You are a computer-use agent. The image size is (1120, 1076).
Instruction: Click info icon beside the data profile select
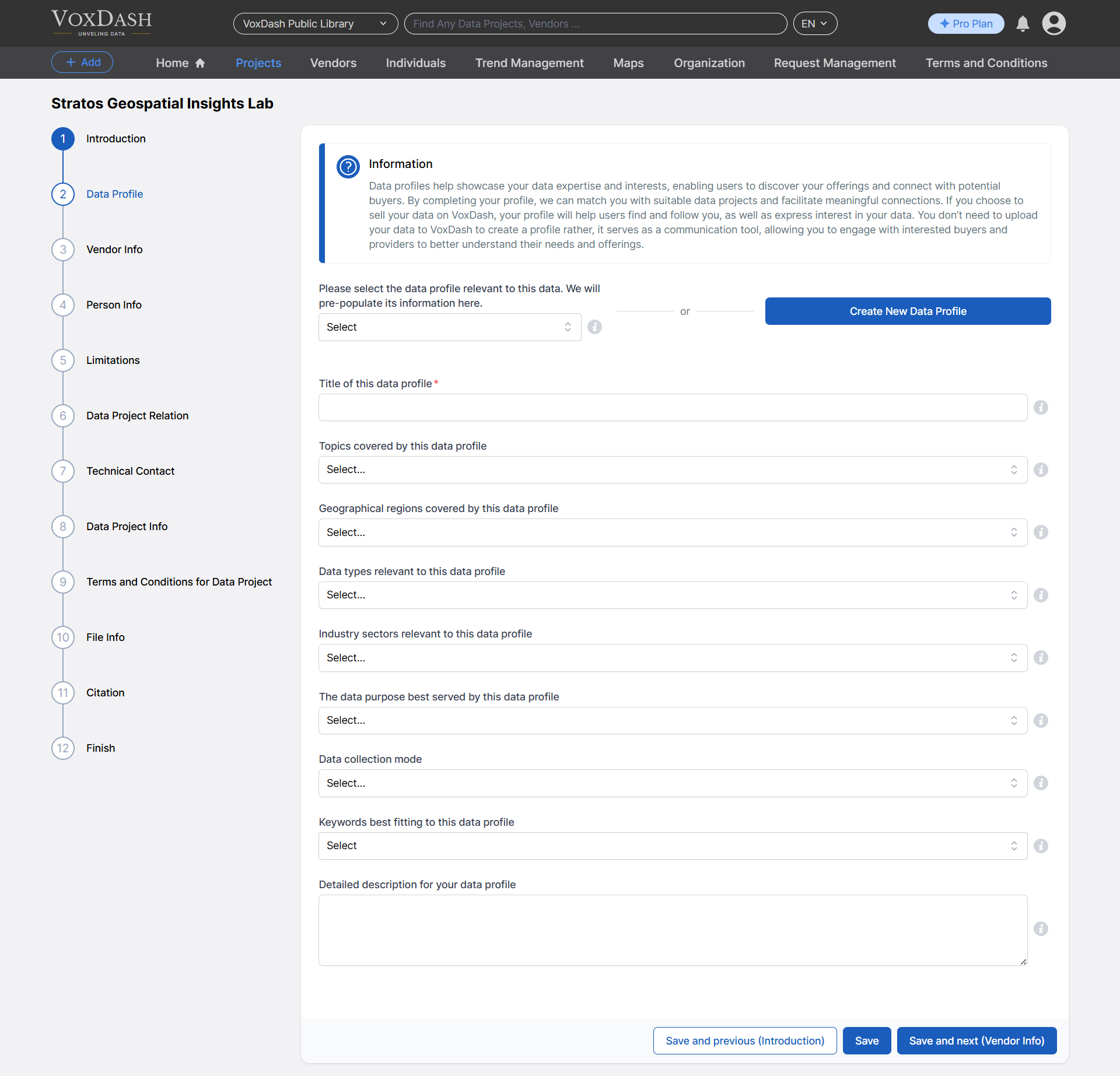[594, 327]
